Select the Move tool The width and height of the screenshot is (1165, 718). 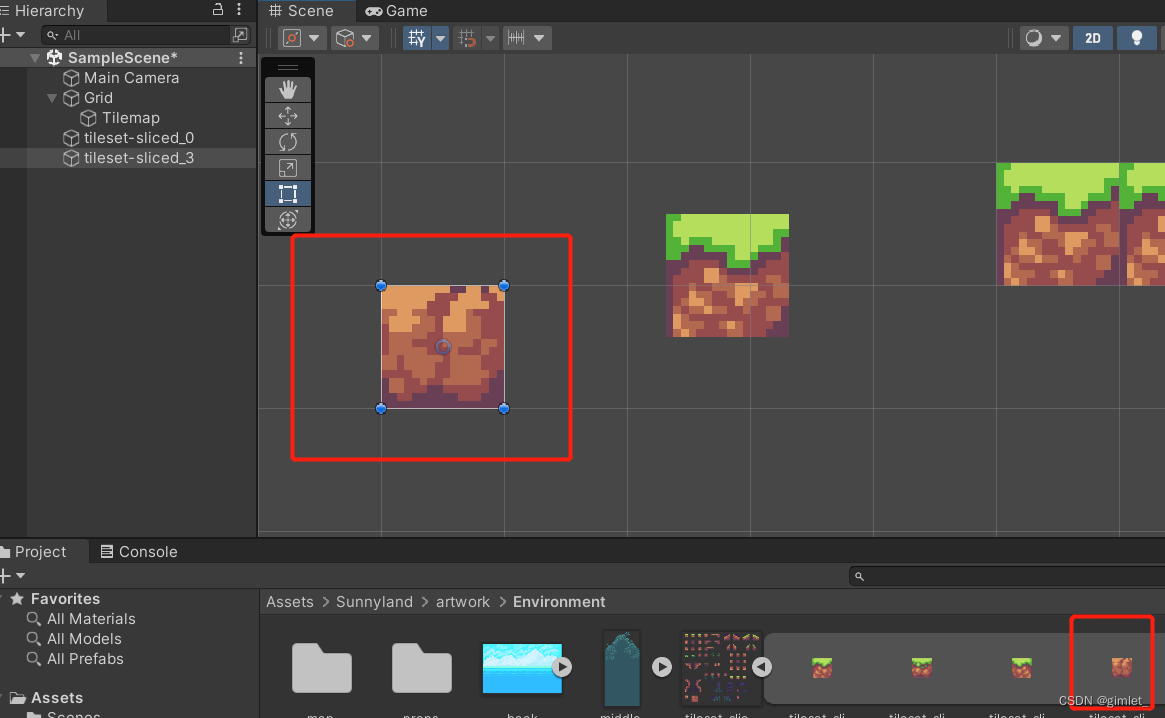click(288, 115)
